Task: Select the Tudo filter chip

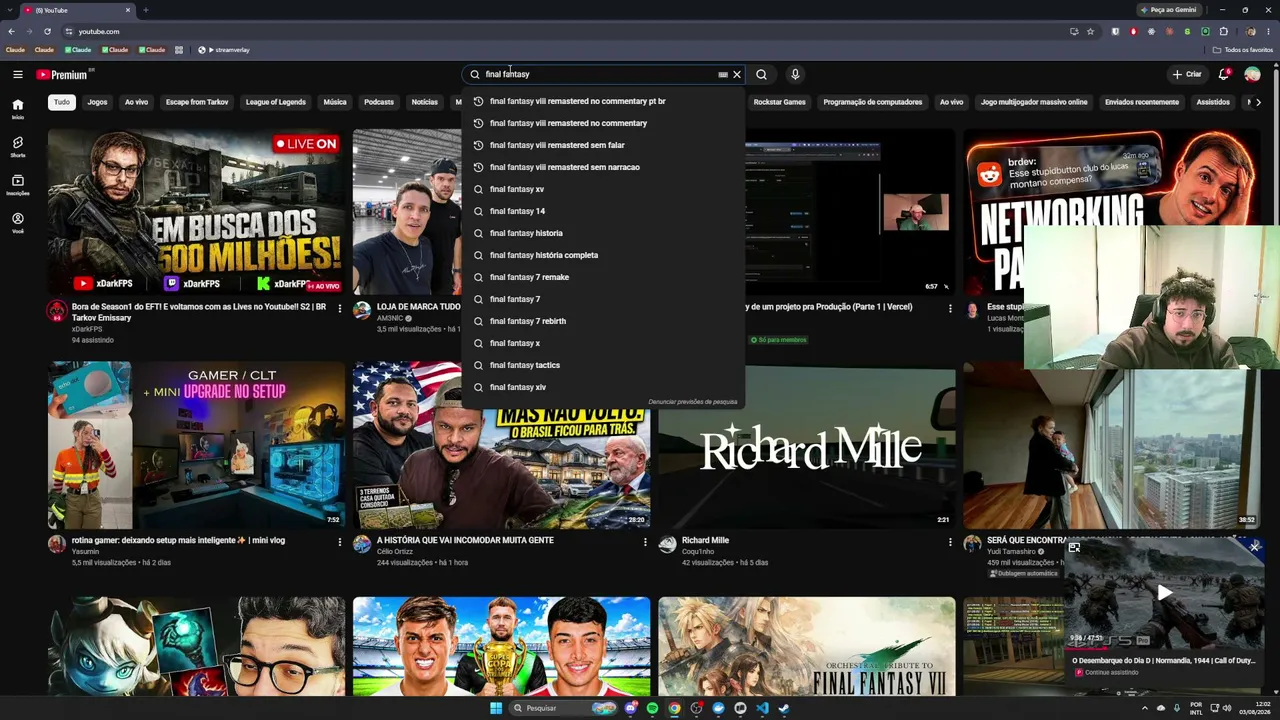Action: coord(62,102)
